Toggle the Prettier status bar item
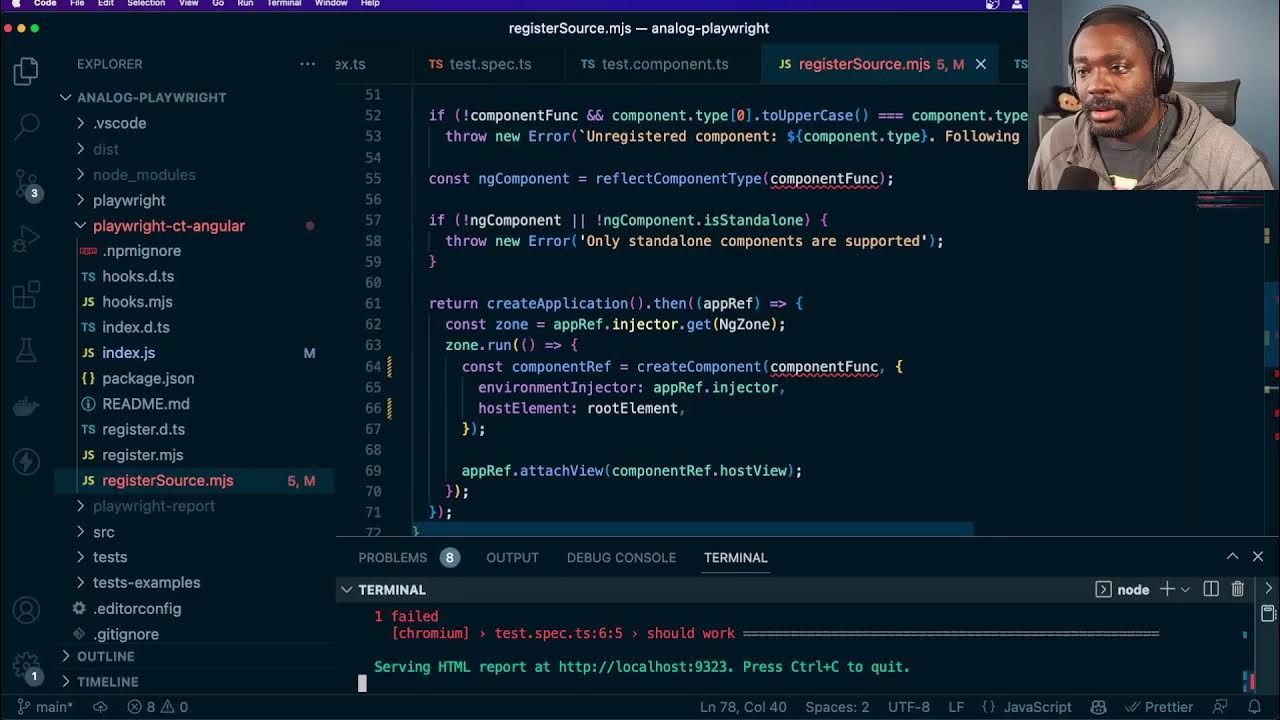The height and width of the screenshot is (720, 1280). 1158,706
